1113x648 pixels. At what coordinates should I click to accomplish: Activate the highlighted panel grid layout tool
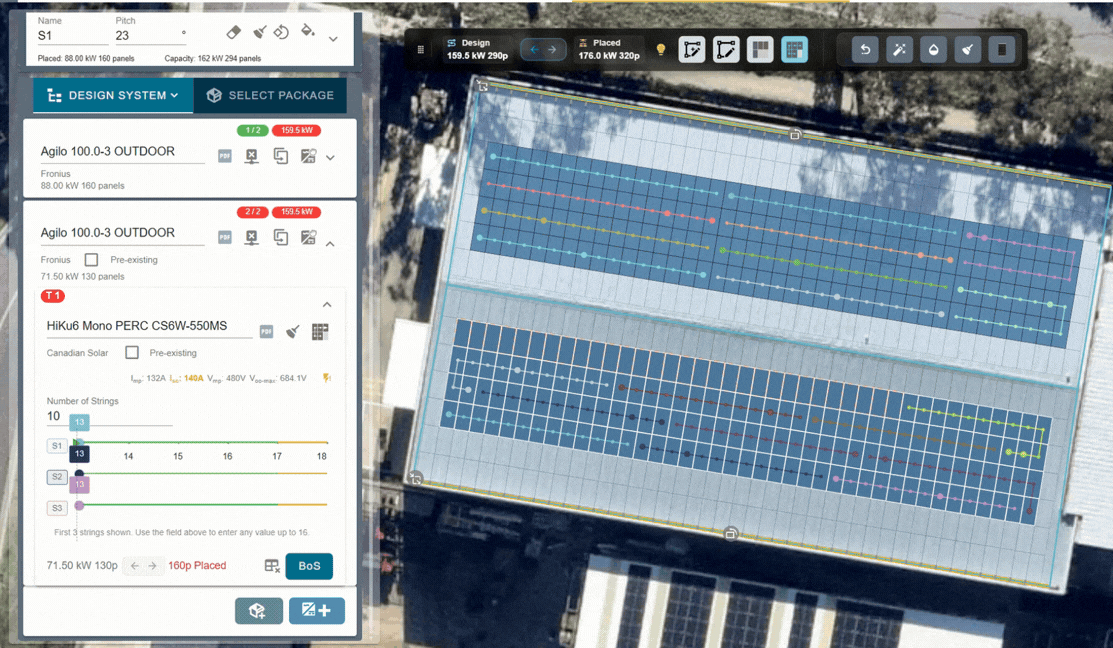794,49
